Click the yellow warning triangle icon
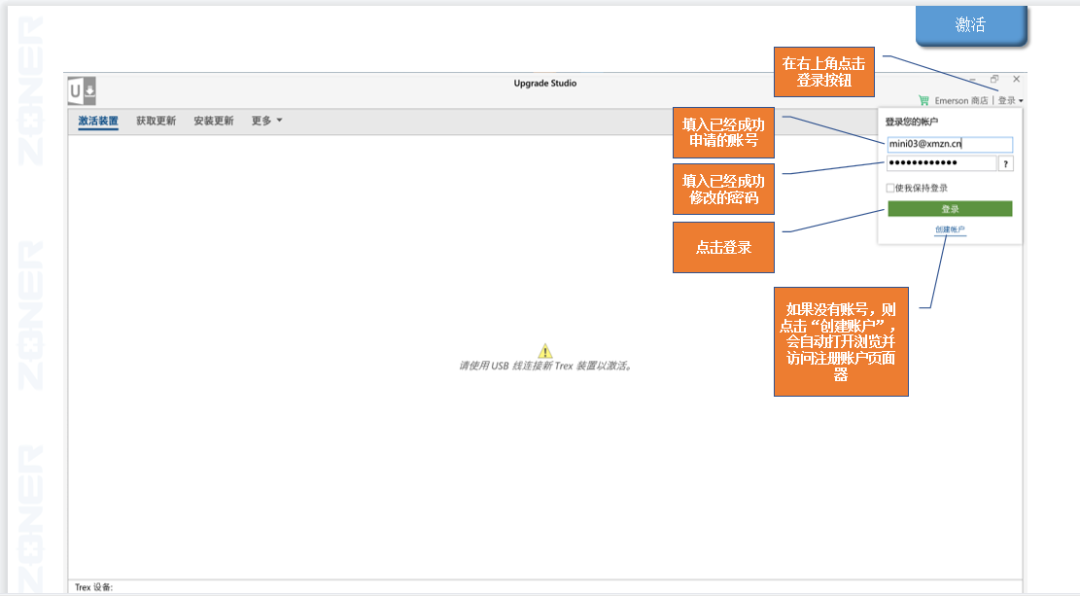1080x596 pixels. (545, 351)
